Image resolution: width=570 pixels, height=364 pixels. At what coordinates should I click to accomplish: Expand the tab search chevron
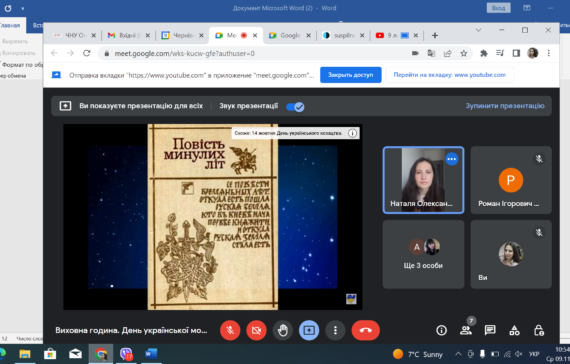(478, 30)
